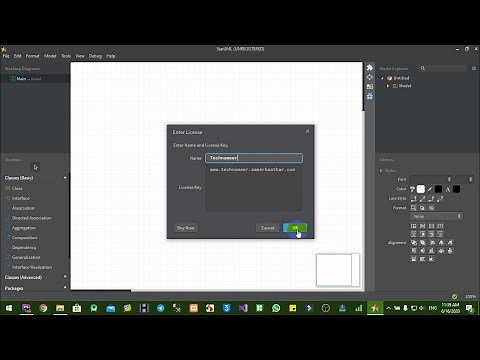The height and width of the screenshot is (360, 480).
Task: Toggle Word Wrap format option
Action: pos(431,208)
